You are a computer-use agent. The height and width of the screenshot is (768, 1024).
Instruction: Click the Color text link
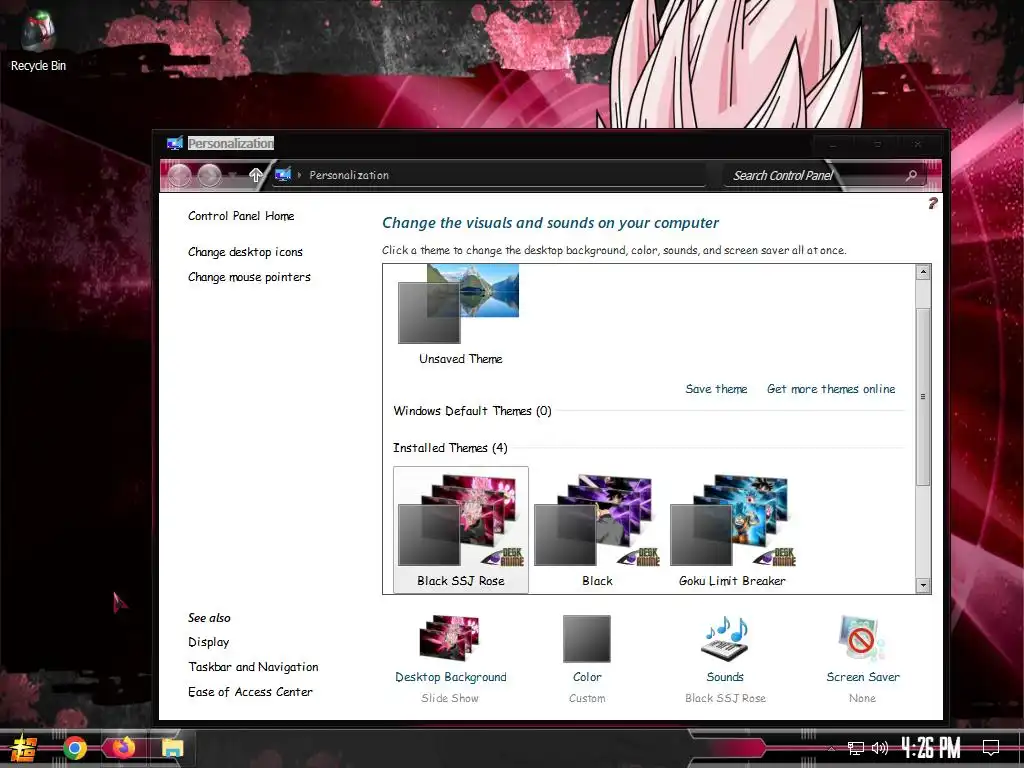coord(587,677)
